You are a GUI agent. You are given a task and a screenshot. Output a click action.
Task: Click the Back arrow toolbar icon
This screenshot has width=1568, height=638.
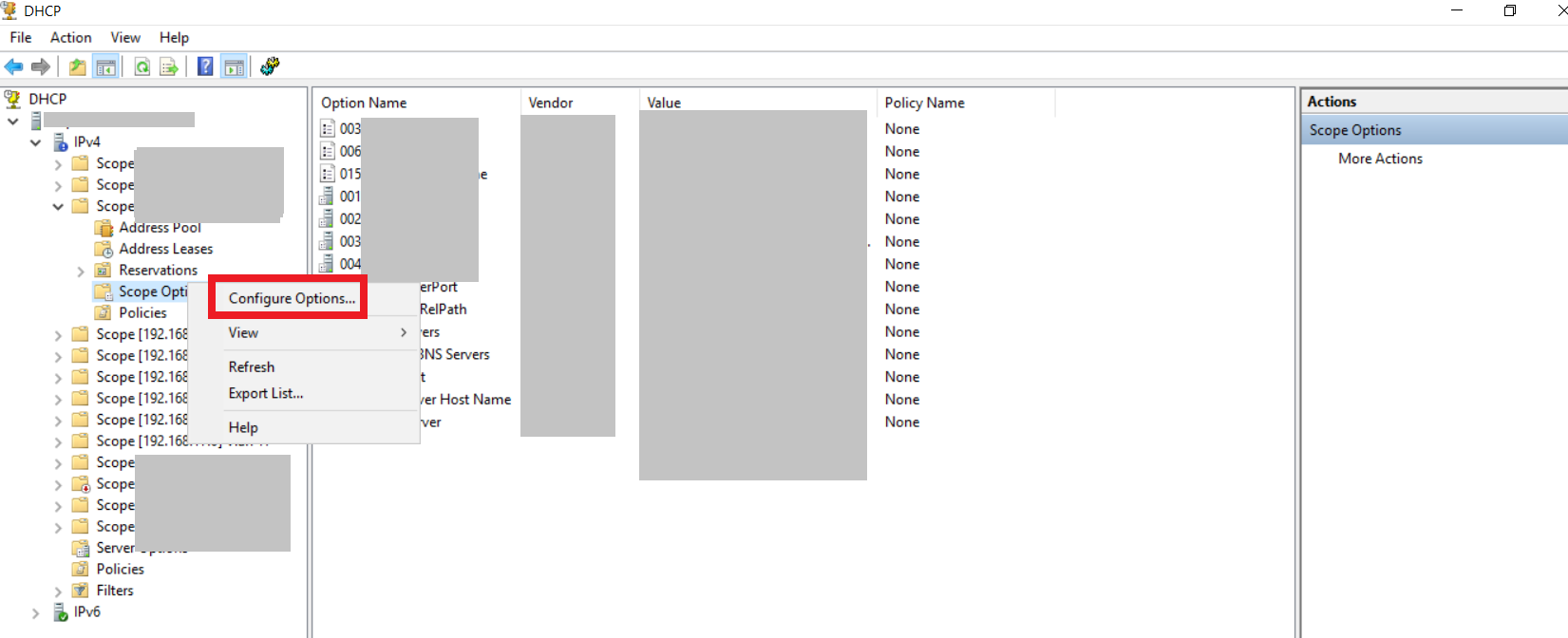point(13,66)
